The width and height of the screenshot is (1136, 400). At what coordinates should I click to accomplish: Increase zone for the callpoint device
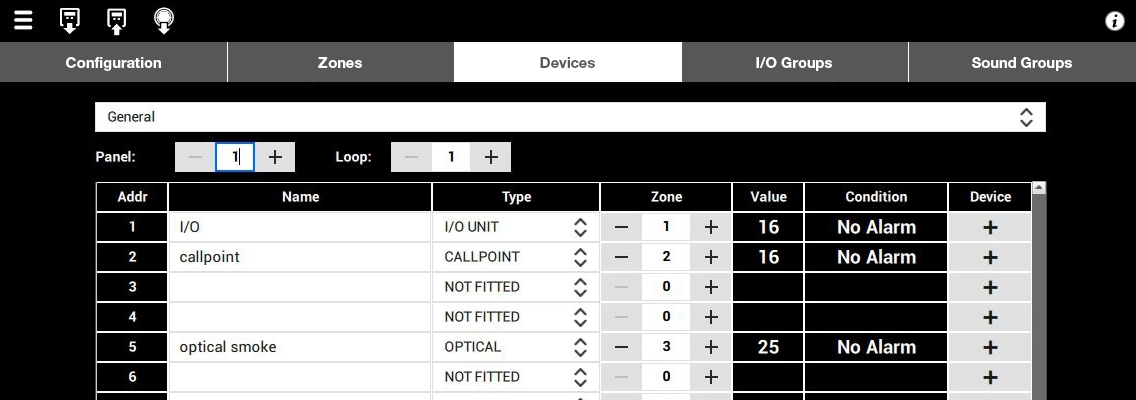point(711,257)
